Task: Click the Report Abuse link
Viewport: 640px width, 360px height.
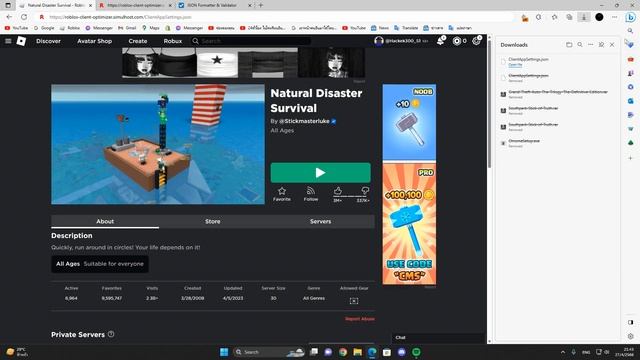Action: (x=360, y=319)
